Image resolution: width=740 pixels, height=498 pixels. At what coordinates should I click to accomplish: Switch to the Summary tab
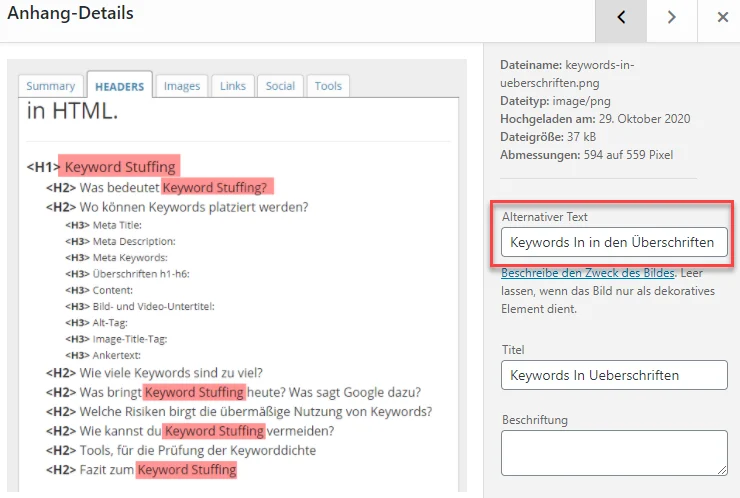(50, 86)
